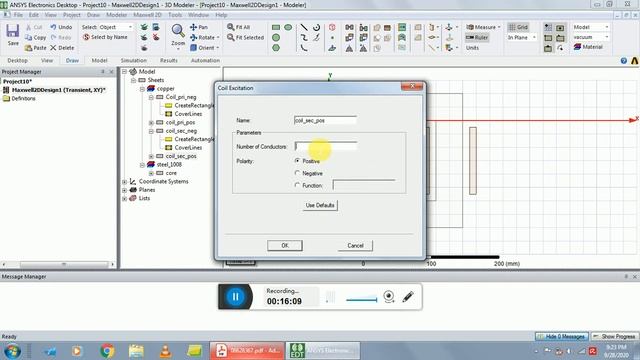Expand the Planes tree node
The height and width of the screenshot is (360, 640).
coord(124,190)
